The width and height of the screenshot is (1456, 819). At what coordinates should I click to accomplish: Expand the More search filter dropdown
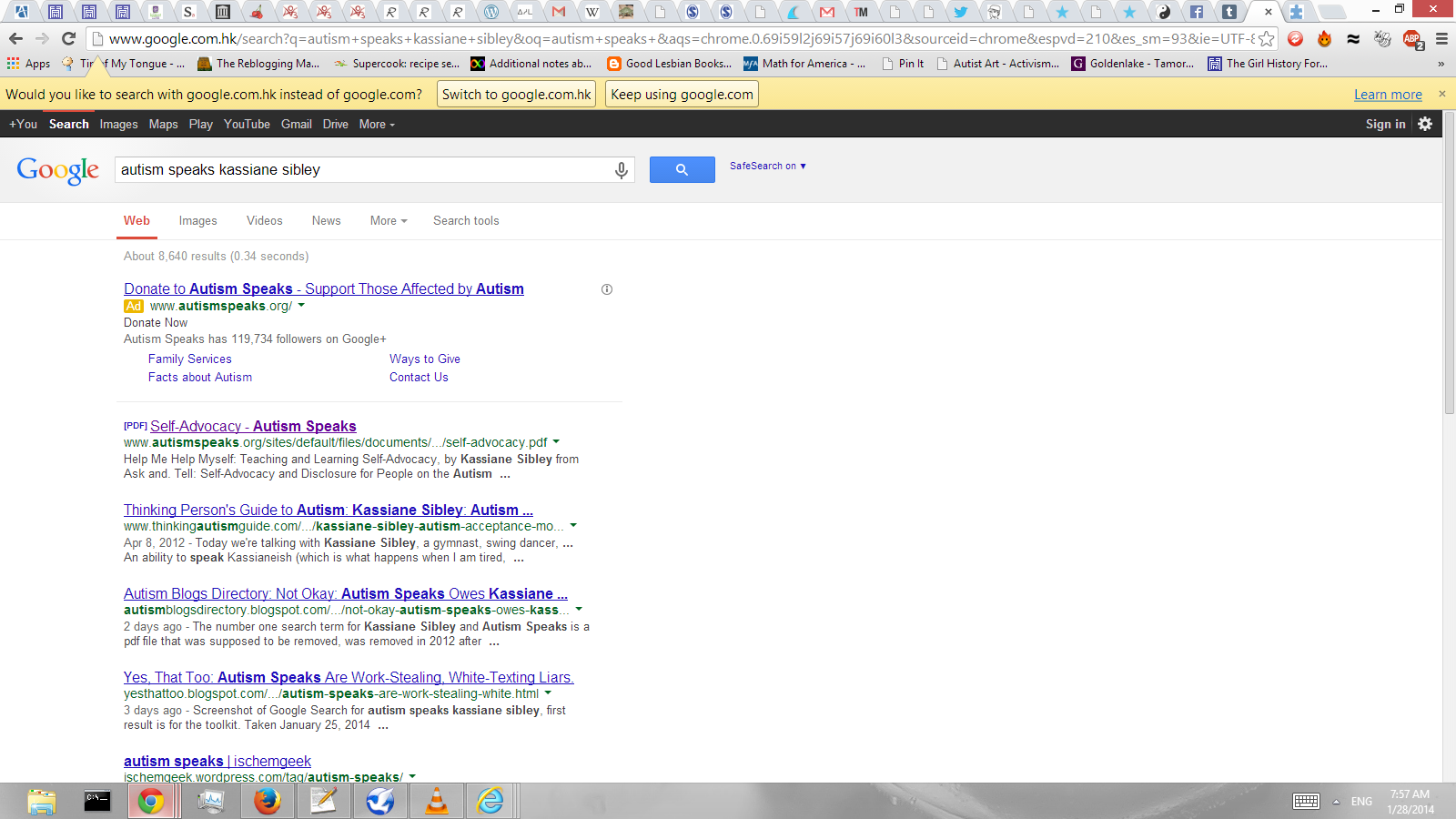tap(389, 220)
